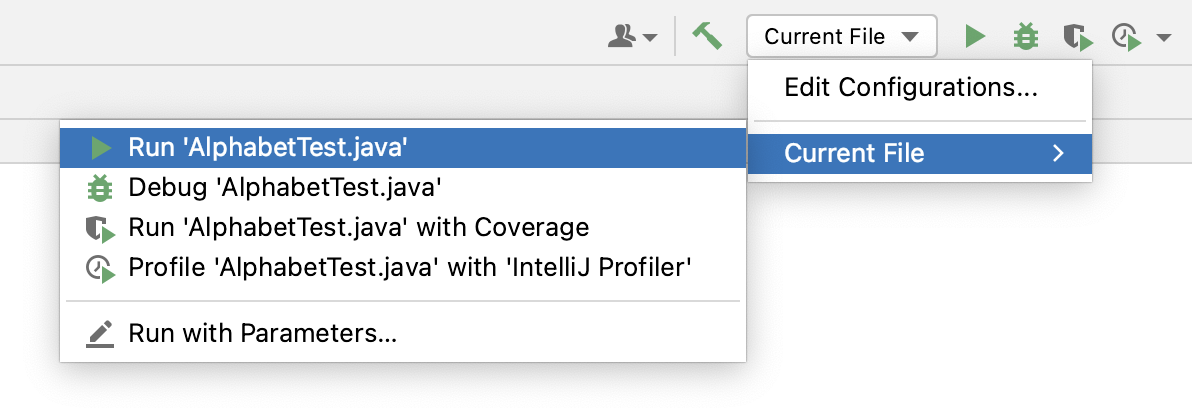Click bug icon beside Debug 'AlphabetTest.java'

pyautogui.click(x=100, y=187)
